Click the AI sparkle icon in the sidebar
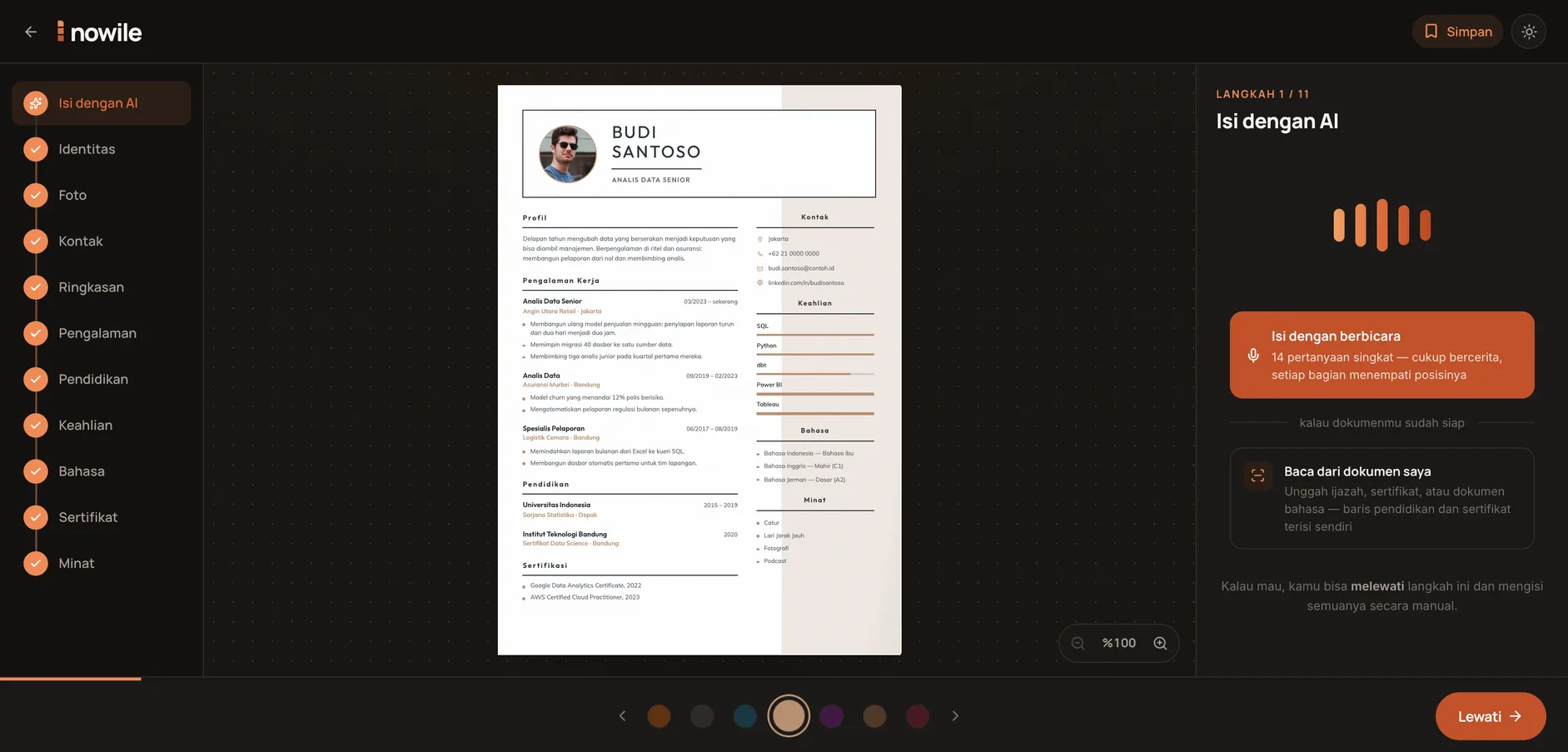1568x752 pixels. click(35, 103)
